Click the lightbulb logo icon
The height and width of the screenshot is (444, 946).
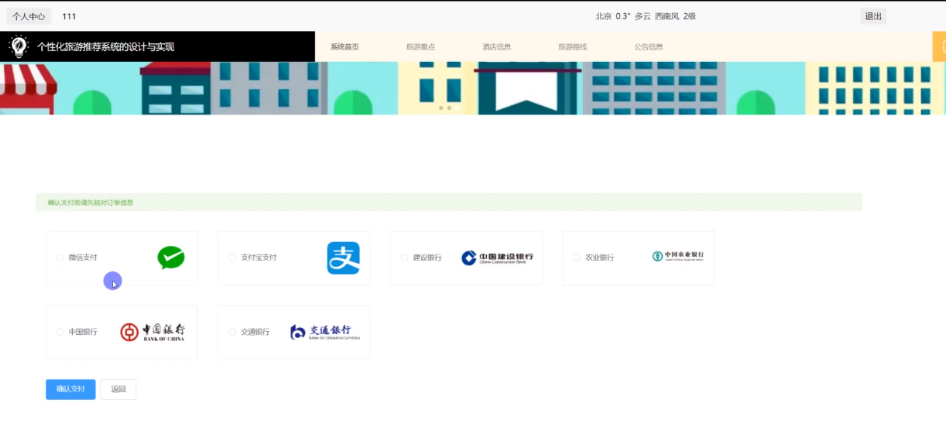(x=19, y=46)
